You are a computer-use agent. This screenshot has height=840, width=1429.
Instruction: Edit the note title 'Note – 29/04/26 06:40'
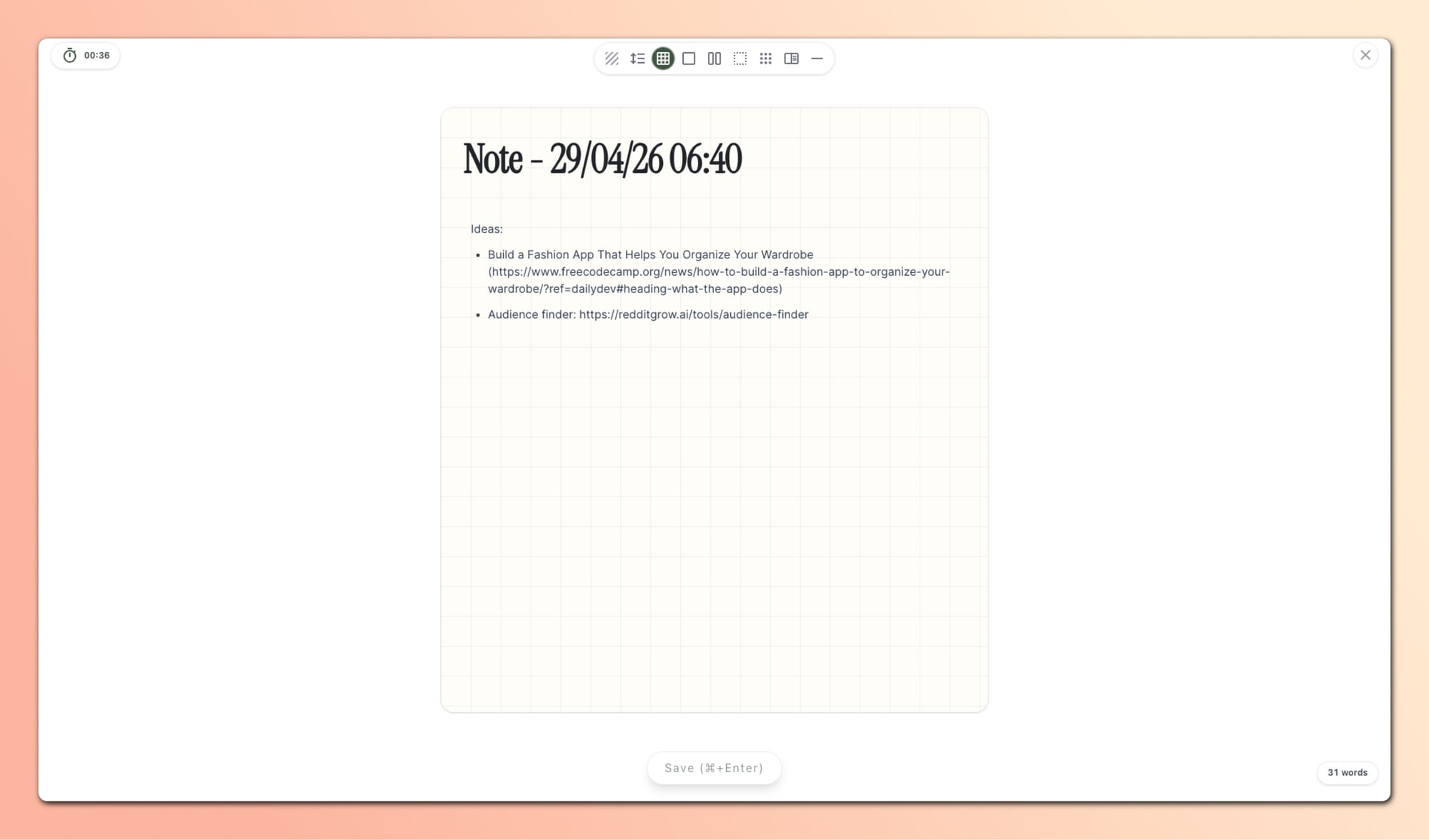602,159
